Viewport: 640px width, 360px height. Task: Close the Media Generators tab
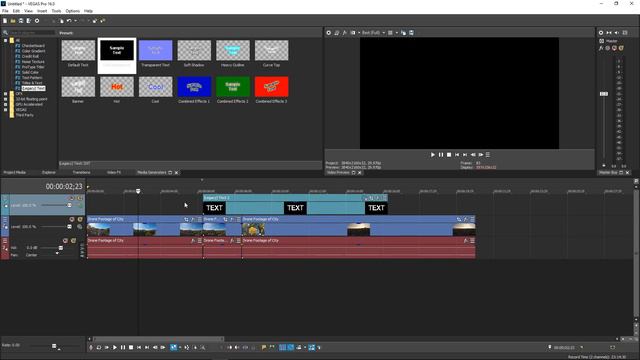(x=176, y=173)
